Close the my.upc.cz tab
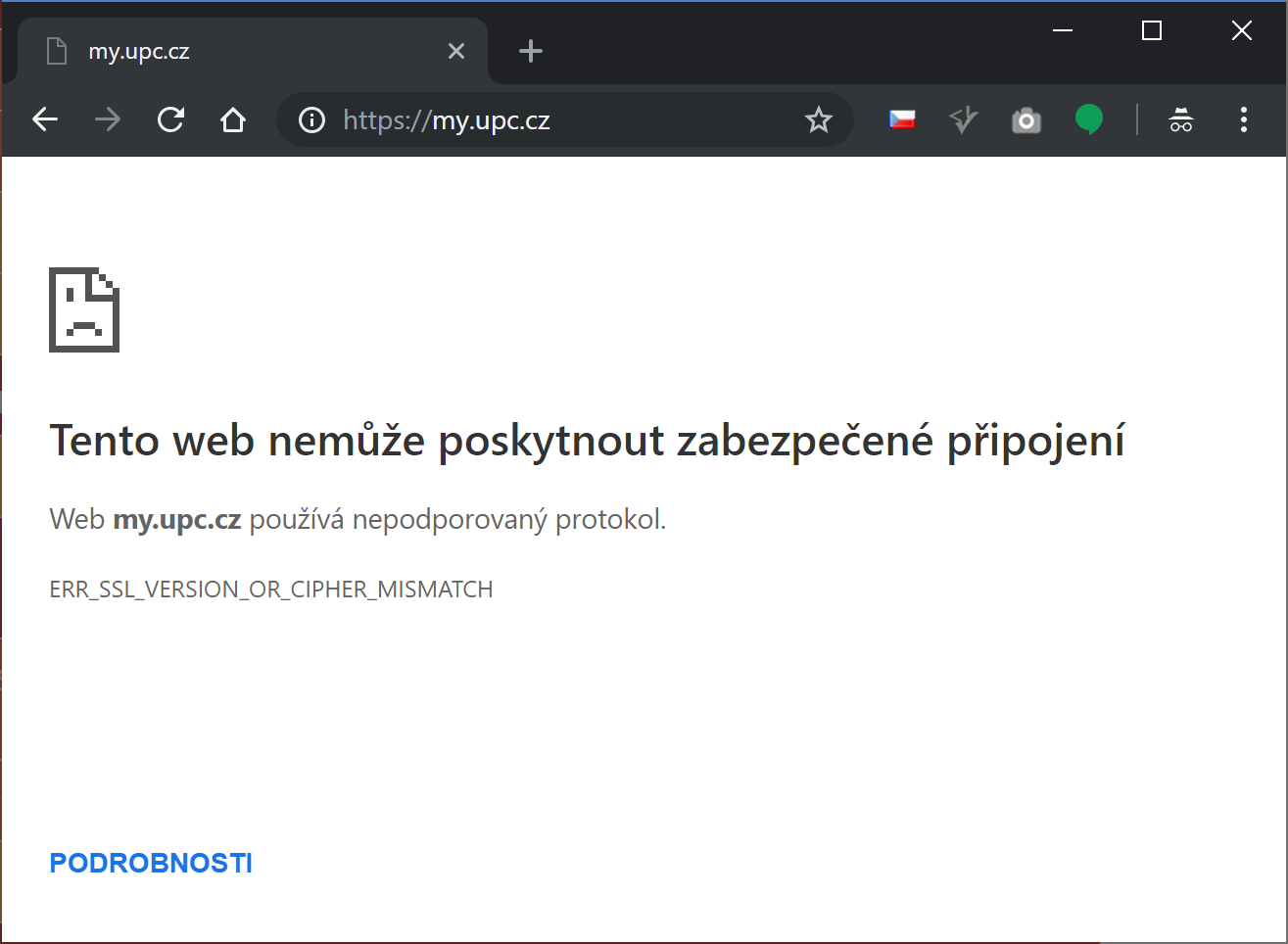The width and height of the screenshot is (1288, 944). pyautogui.click(x=456, y=51)
